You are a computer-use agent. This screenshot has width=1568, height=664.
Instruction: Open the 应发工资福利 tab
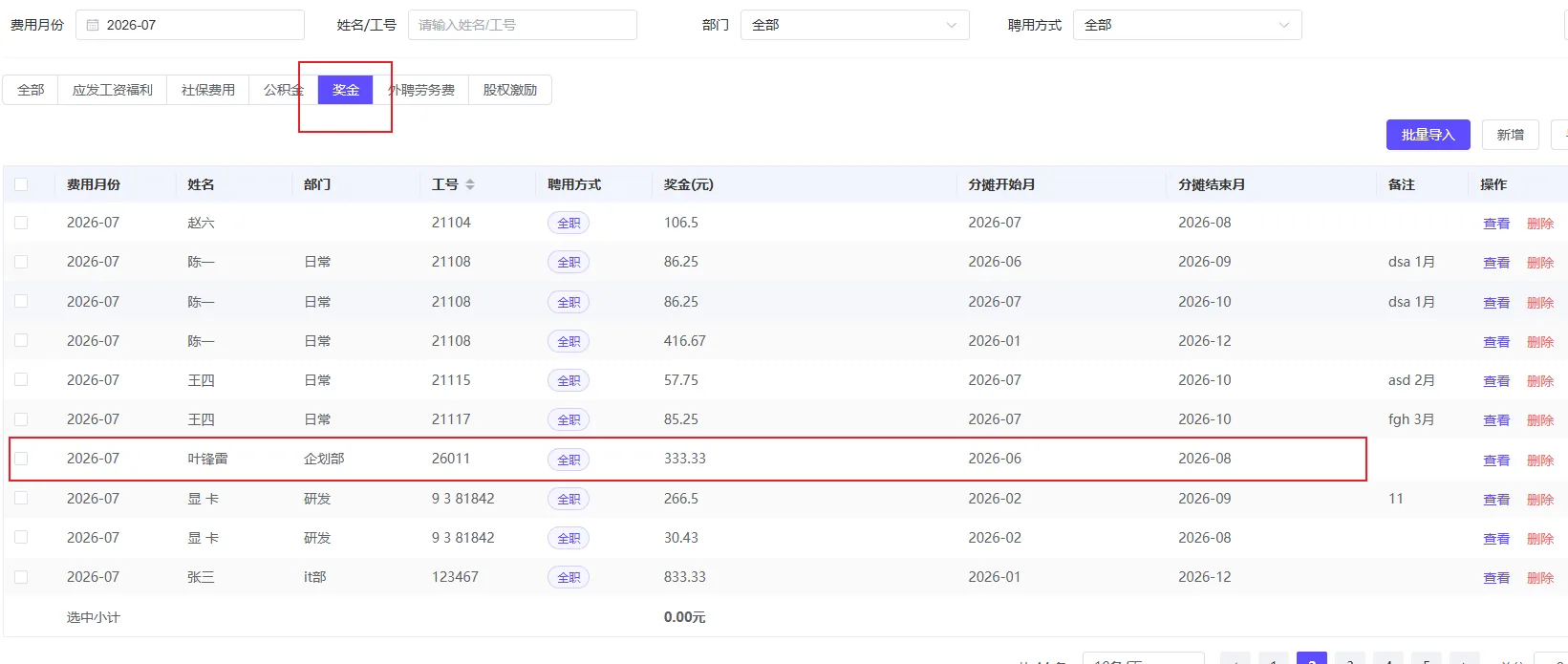click(113, 90)
